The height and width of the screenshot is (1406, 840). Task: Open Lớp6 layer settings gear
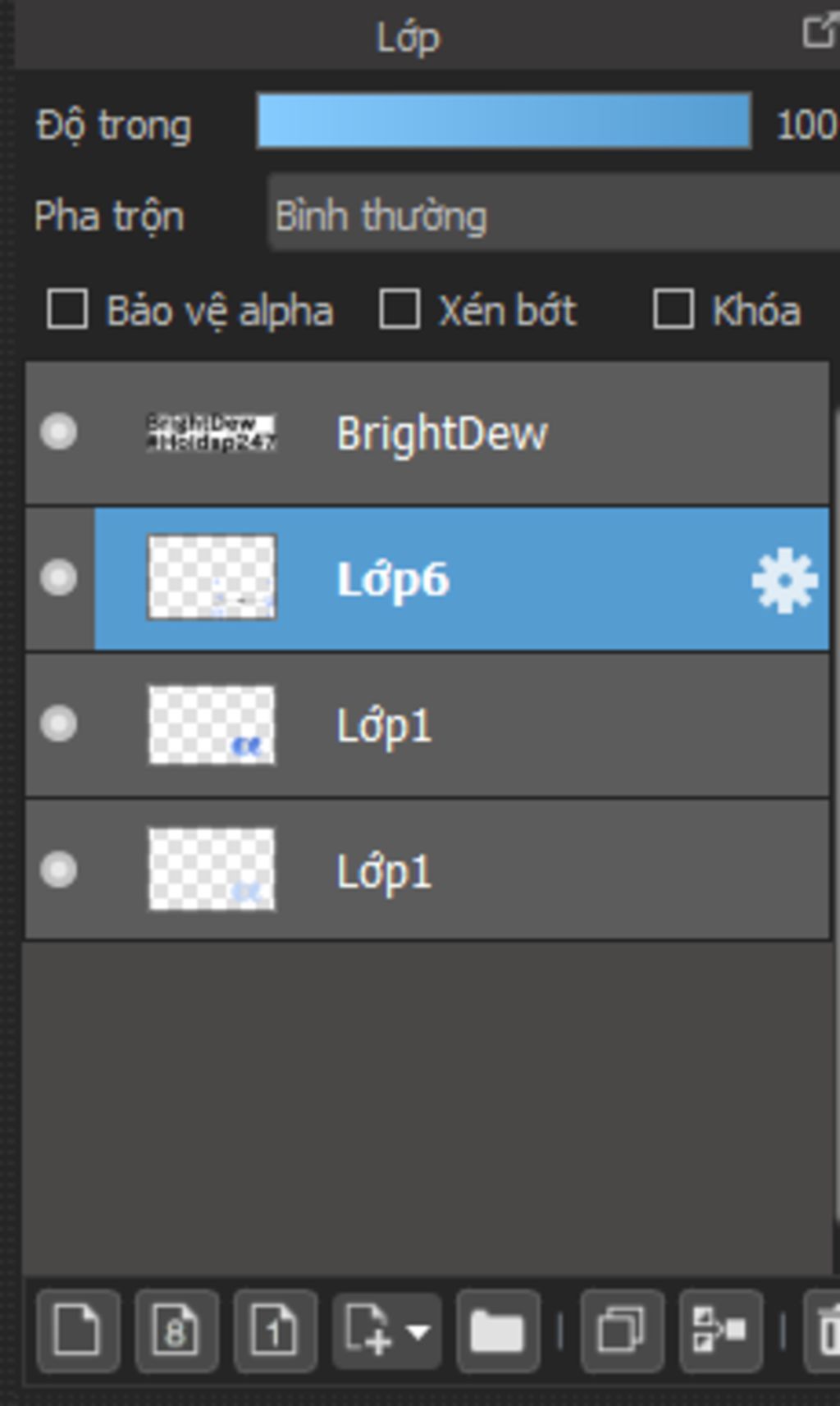tap(784, 580)
